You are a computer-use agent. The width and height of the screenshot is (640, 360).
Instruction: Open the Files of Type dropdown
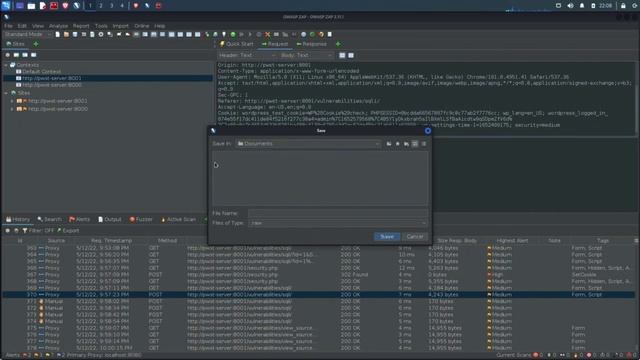click(x=338, y=223)
